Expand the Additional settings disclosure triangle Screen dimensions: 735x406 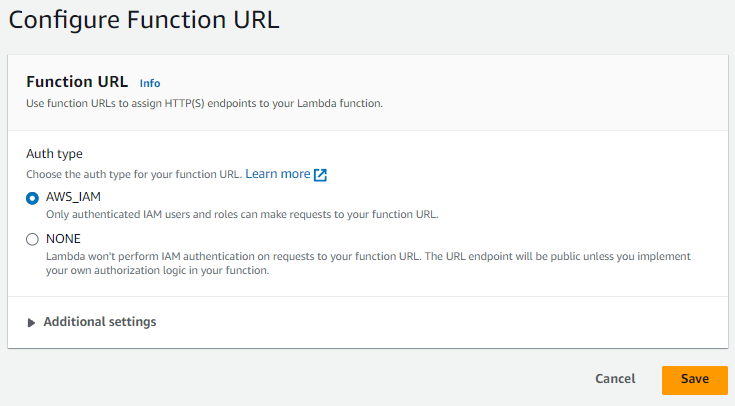(x=31, y=323)
